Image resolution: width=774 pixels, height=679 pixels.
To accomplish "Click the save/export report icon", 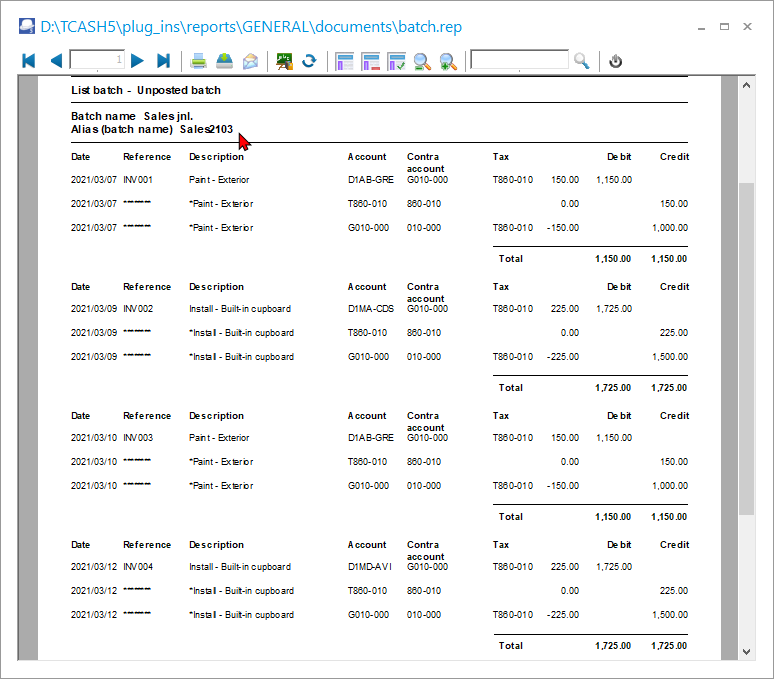I will [x=225, y=61].
